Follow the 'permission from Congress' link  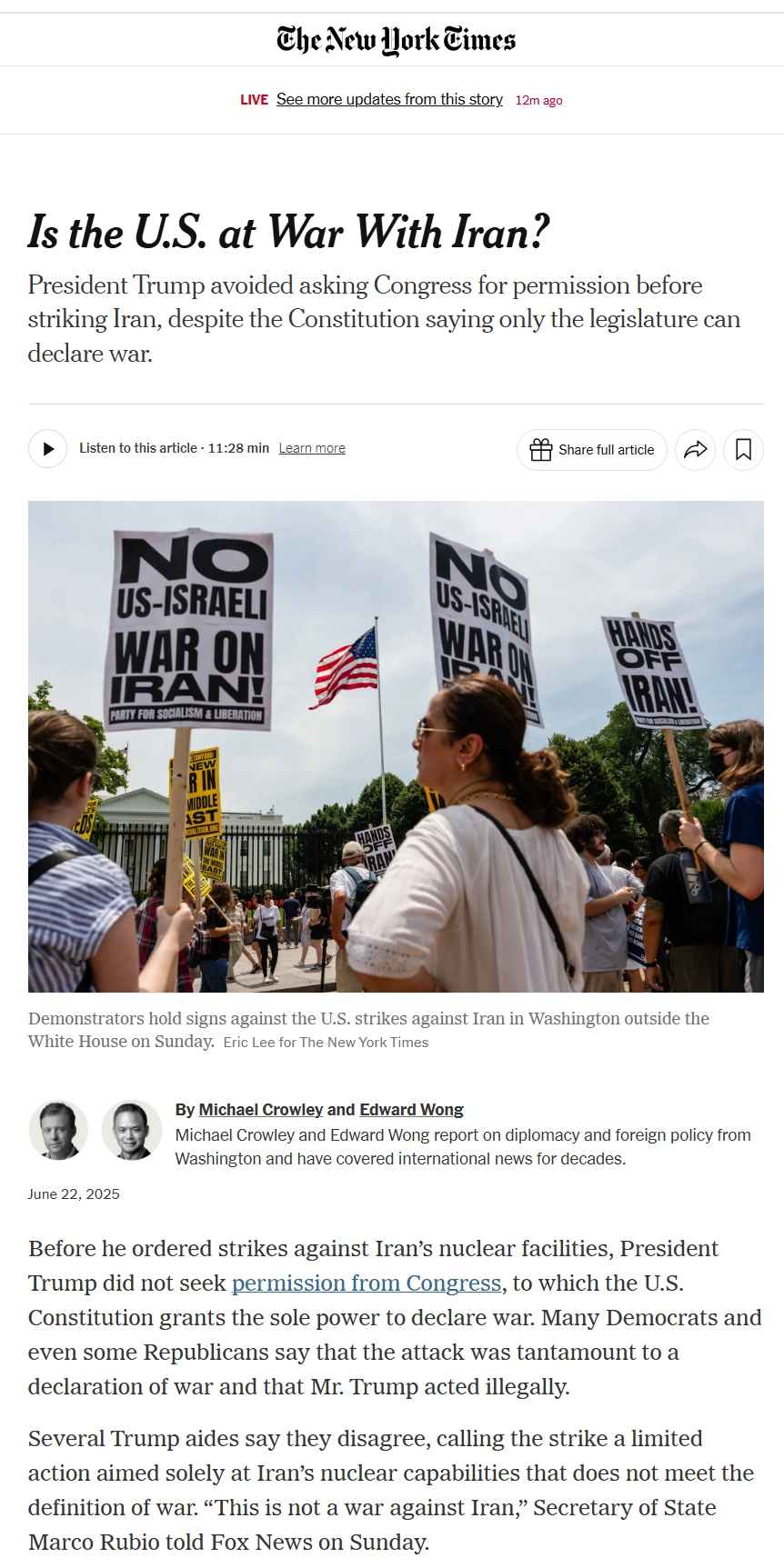coord(367,1283)
